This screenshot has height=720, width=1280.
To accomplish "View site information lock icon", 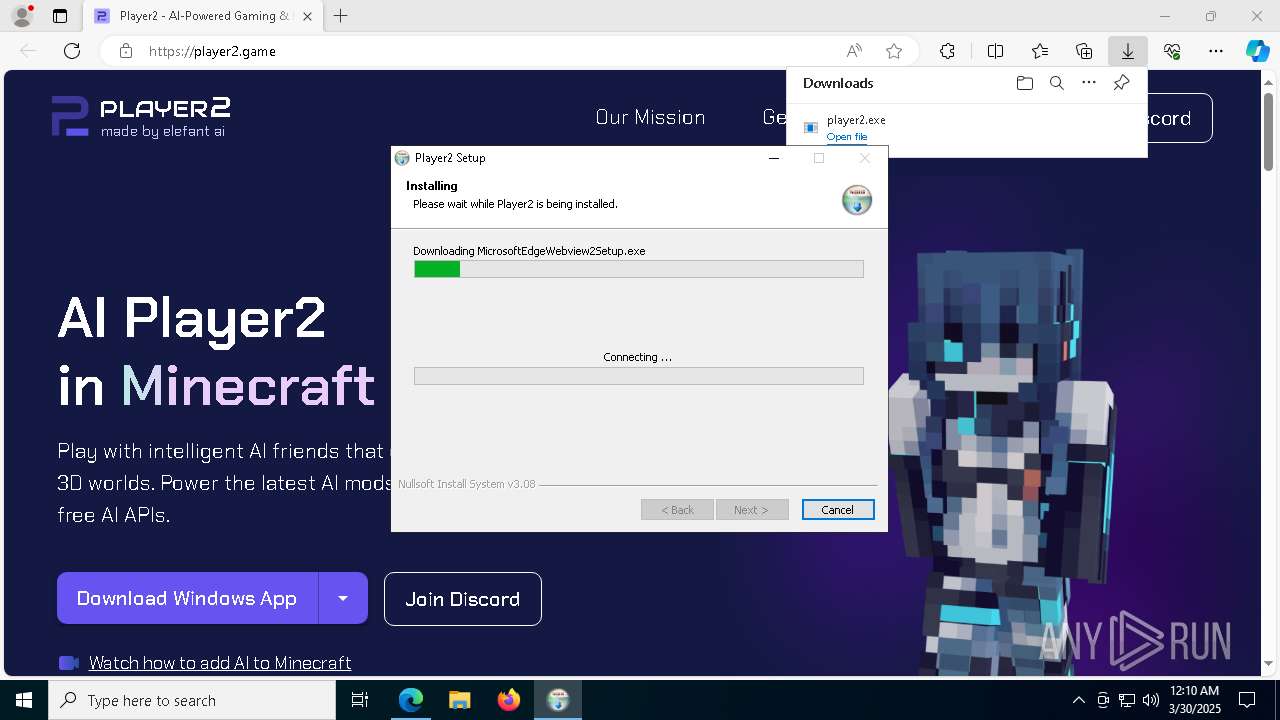I will click(x=126, y=51).
